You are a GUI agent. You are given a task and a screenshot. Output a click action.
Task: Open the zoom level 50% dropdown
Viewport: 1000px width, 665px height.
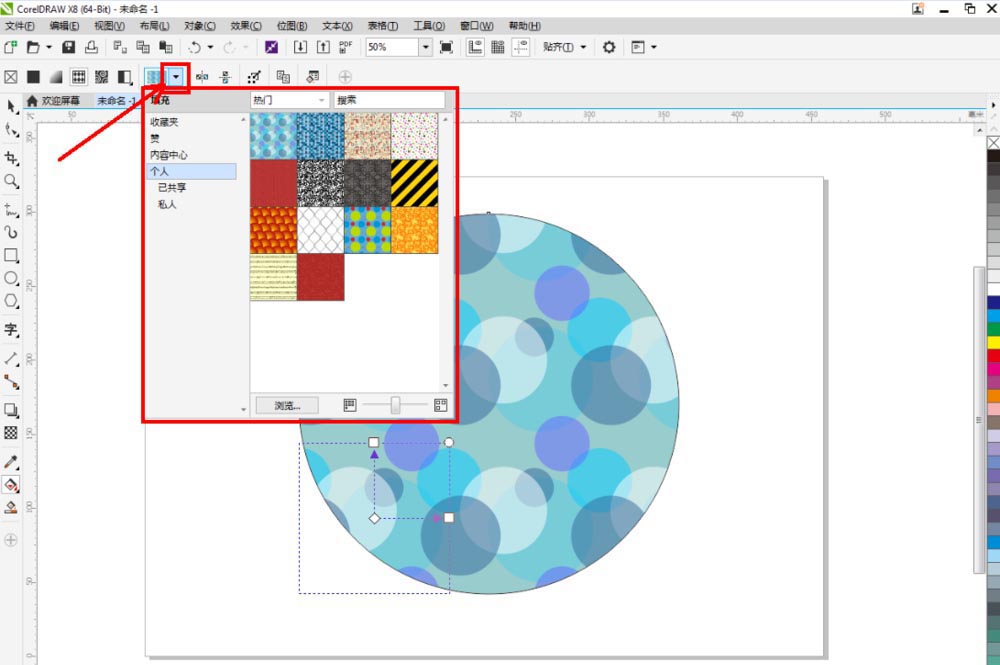coord(425,47)
